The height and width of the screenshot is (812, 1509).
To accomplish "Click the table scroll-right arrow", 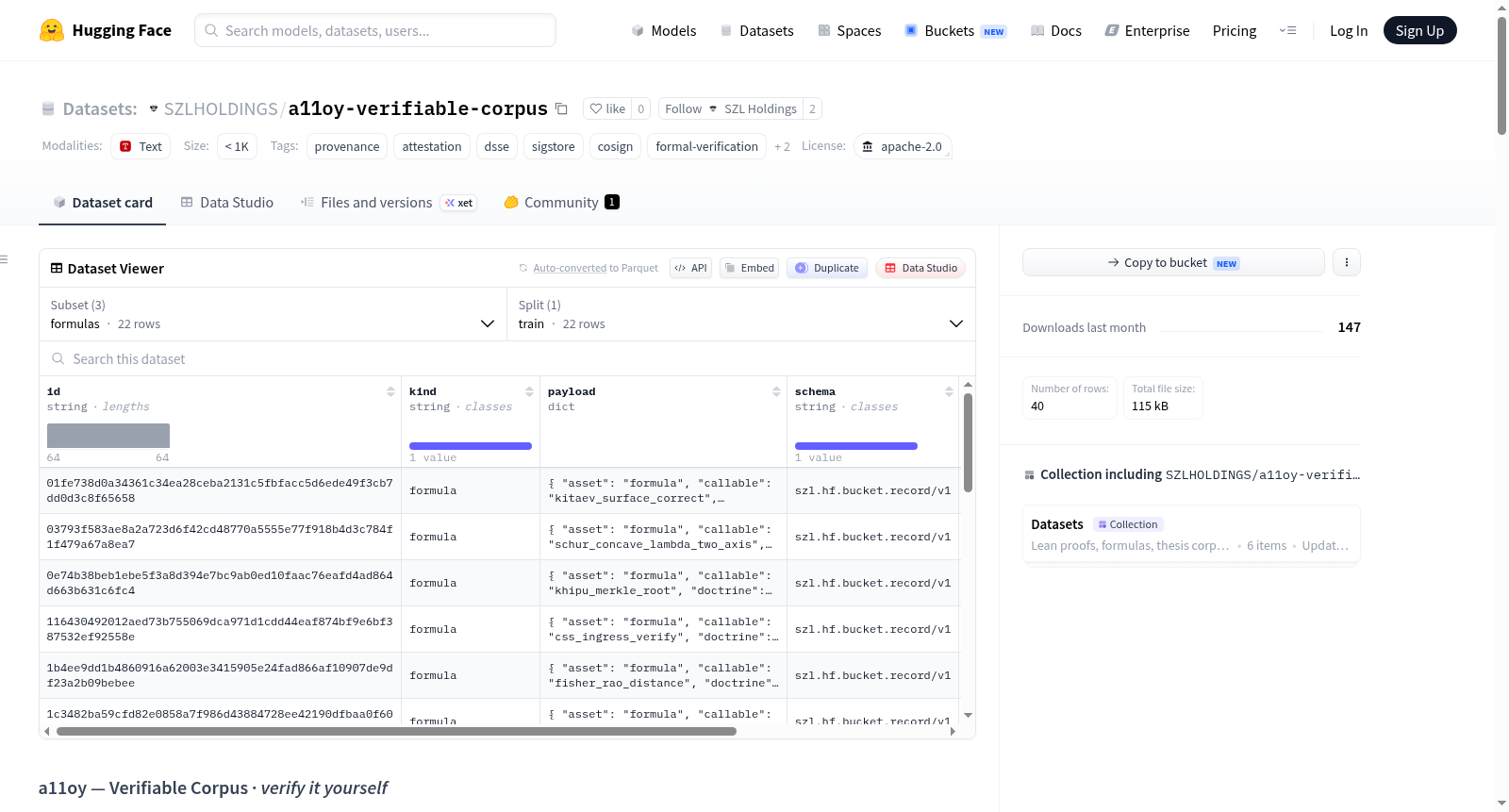I will pos(953,731).
